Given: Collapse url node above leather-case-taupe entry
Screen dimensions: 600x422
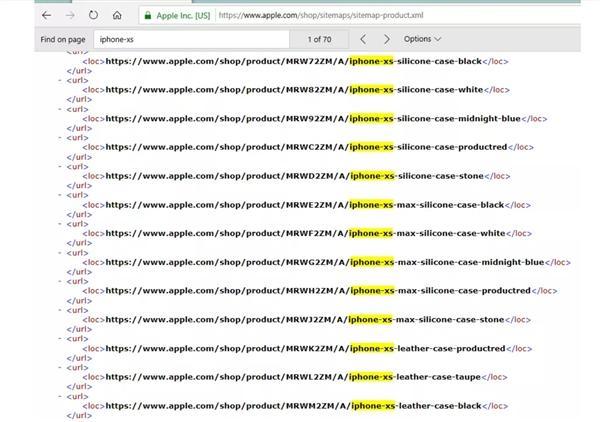Looking at the screenshot, I should [x=60, y=367].
